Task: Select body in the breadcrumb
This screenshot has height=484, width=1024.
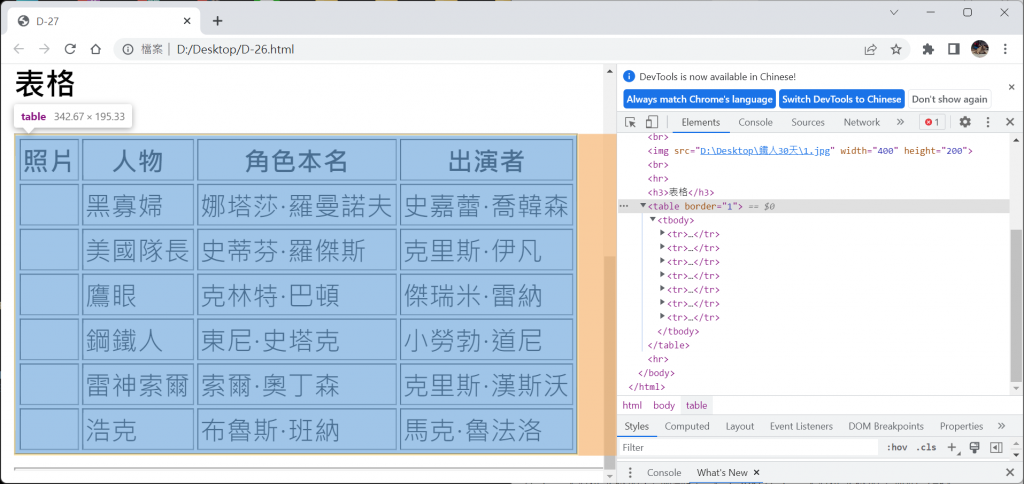Action: tap(664, 406)
